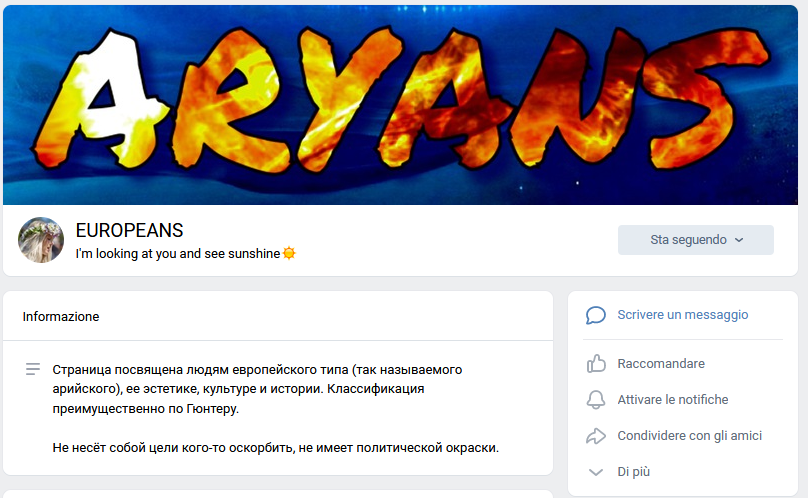Click the Di più label

click(x=633, y=472)
